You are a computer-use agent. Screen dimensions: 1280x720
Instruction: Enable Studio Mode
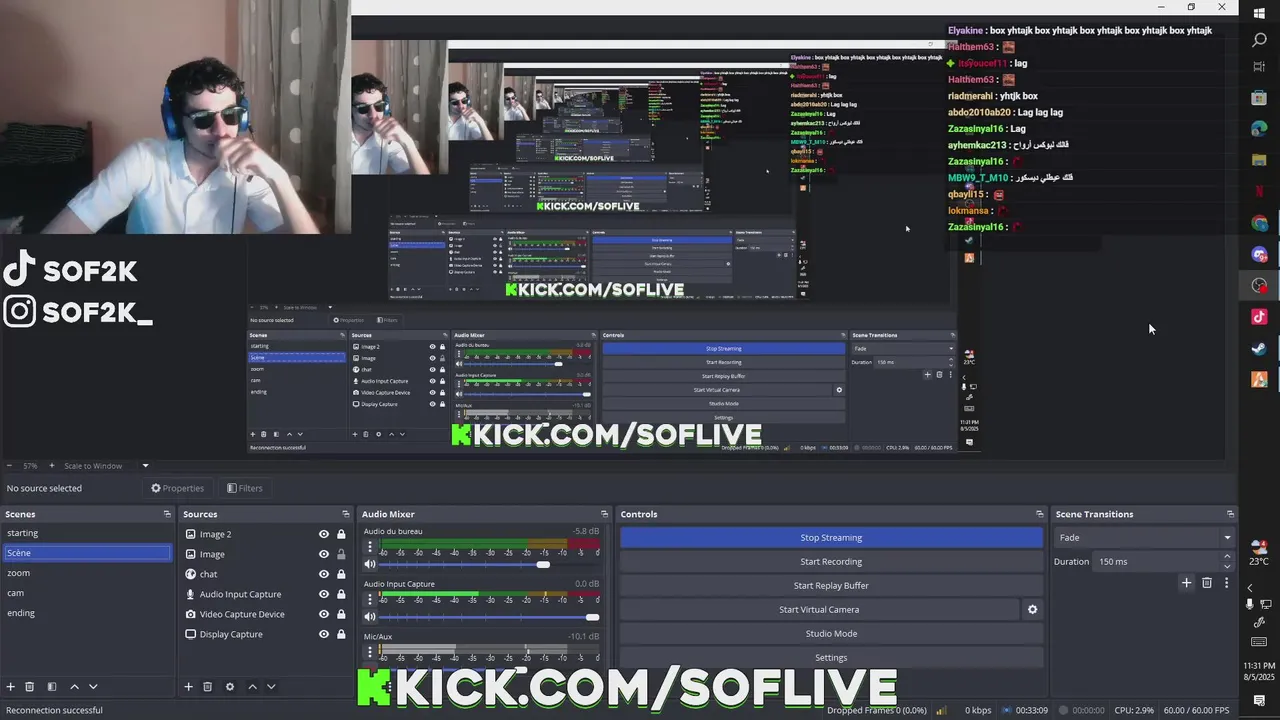click(x=831, y=633)
